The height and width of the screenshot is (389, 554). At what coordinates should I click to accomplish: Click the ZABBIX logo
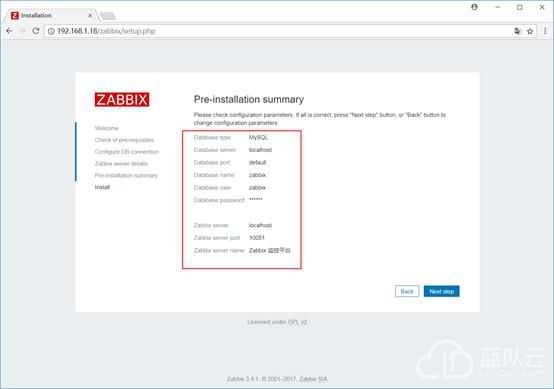click(122, 99)
